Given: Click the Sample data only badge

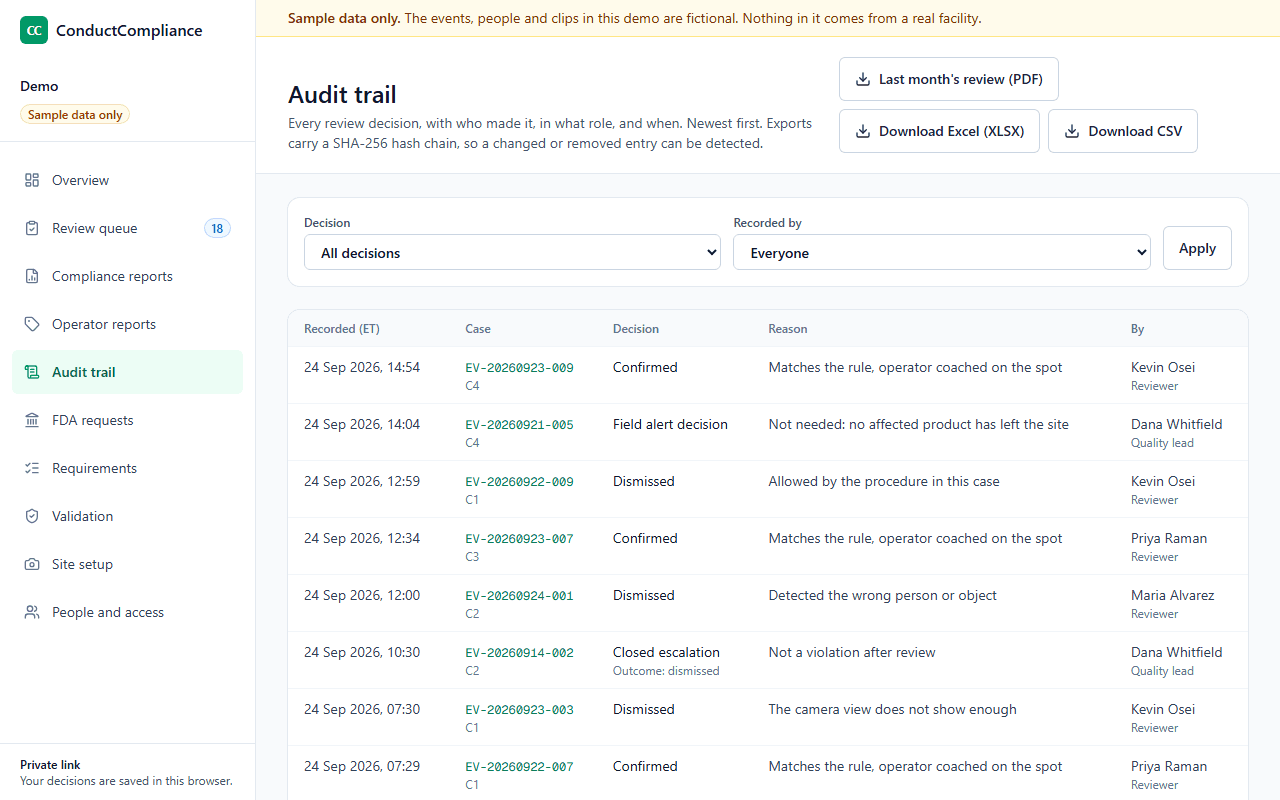Looking at the screenshot, I should click(75, 115).
